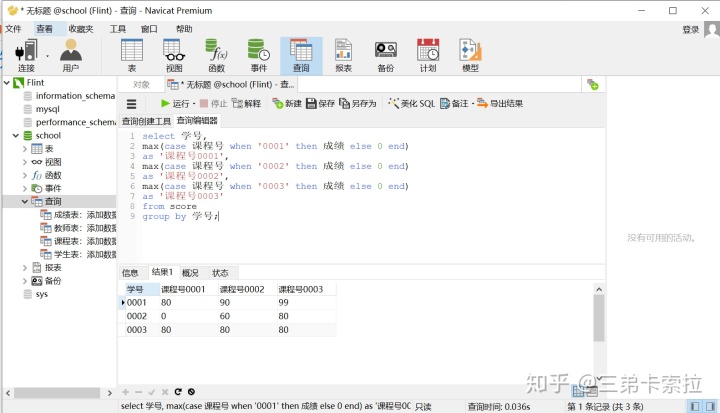Save the query with 保存
This screenshot has height=413, width=720.
(321, 103)
